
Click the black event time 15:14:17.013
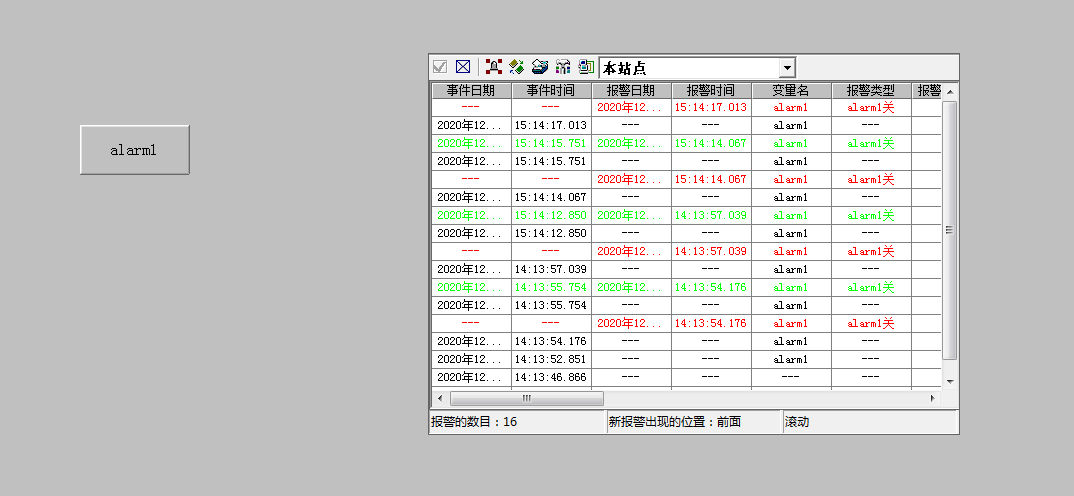coord(551,125)
